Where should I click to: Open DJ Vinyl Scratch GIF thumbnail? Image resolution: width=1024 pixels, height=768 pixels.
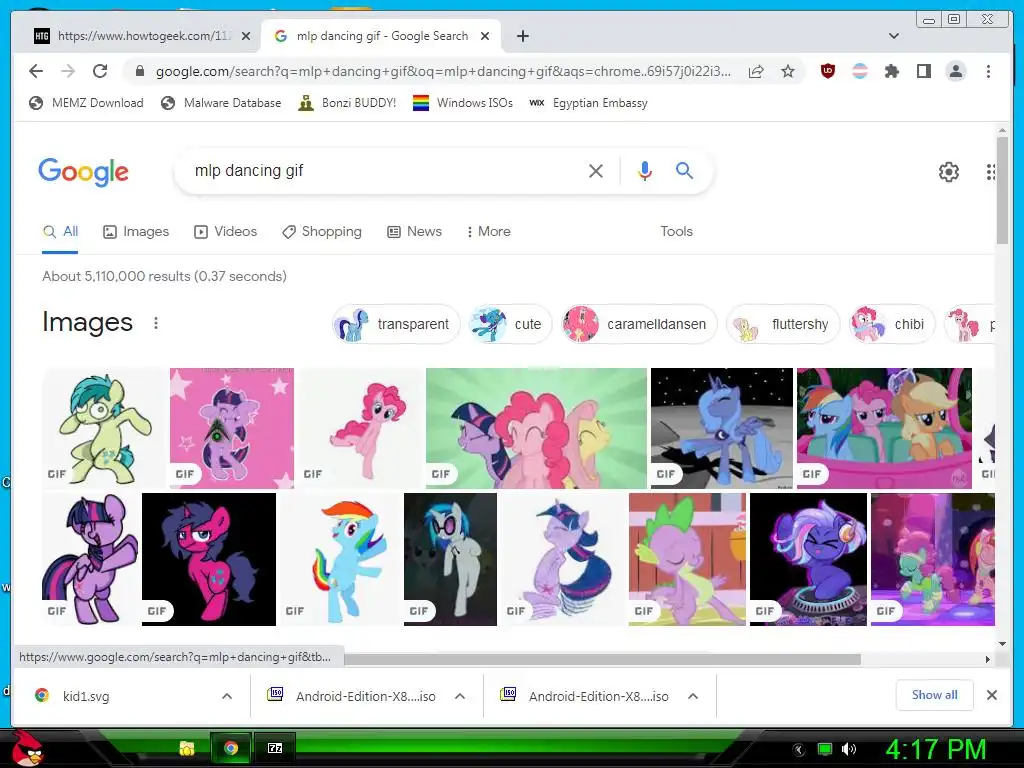[451, 559]
